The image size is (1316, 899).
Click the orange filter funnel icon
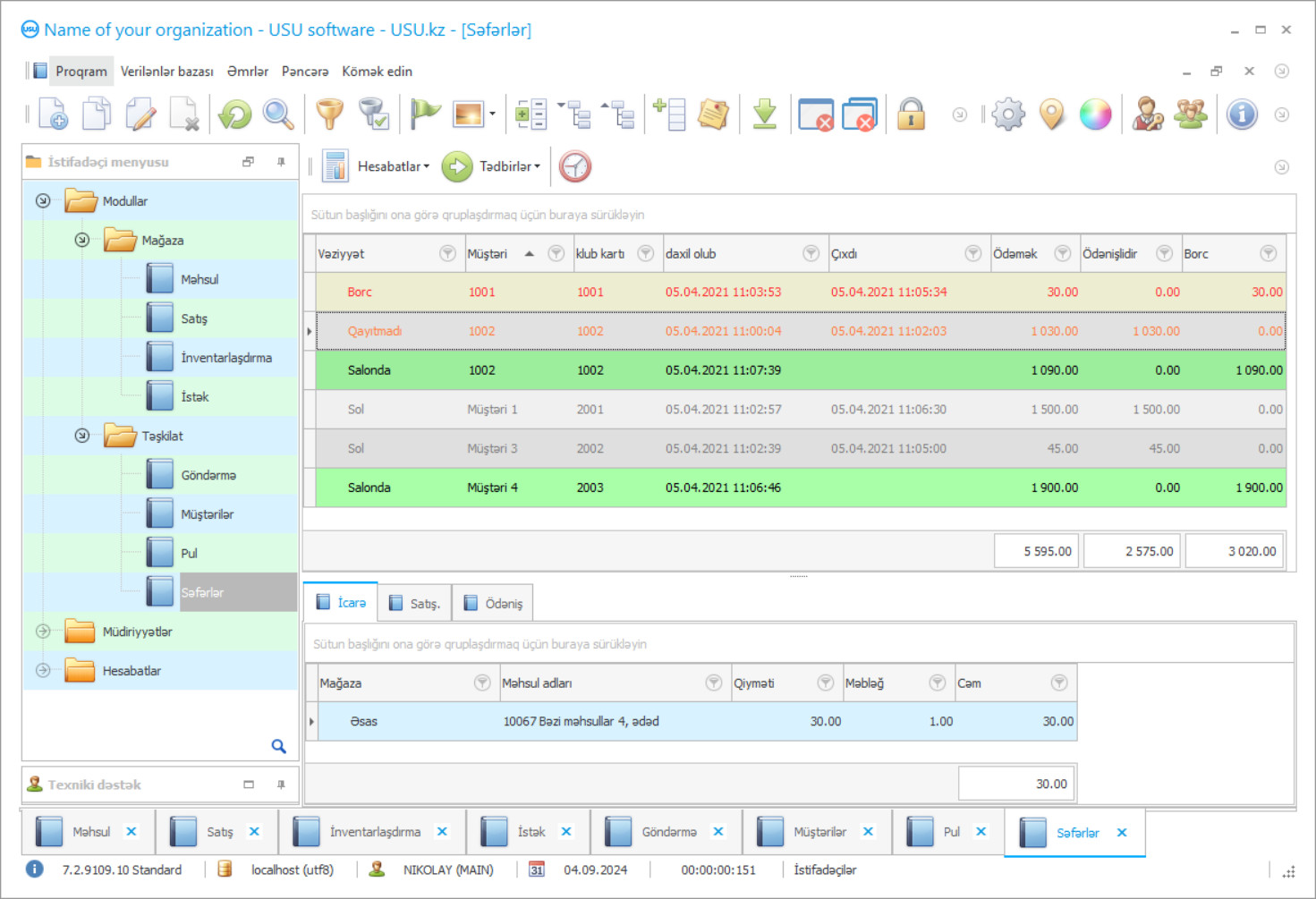pyautogui.click(x=329, y=114)
